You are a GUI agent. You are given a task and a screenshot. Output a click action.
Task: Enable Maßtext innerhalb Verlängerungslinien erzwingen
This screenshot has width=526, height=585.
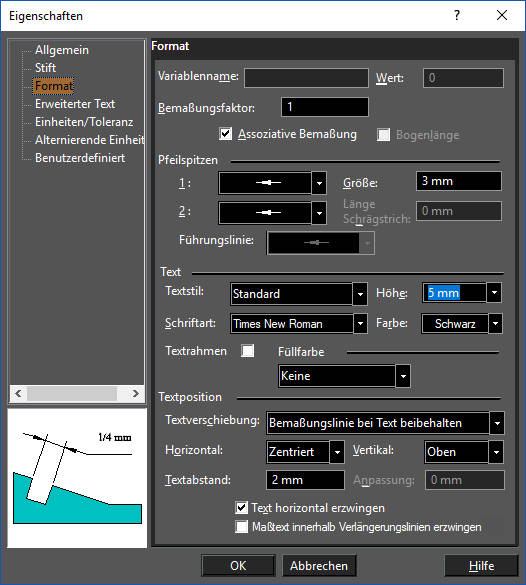click(x=241, y=527)
